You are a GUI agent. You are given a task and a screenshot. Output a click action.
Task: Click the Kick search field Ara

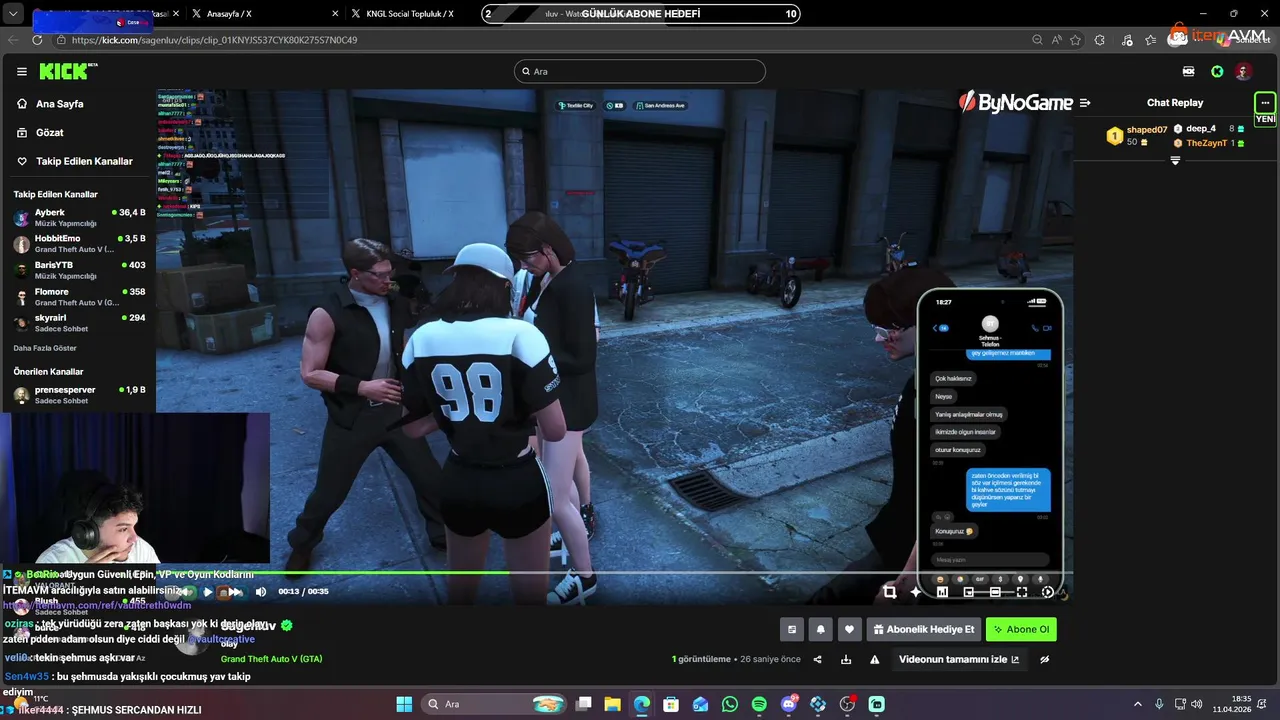tap(640, 71)
